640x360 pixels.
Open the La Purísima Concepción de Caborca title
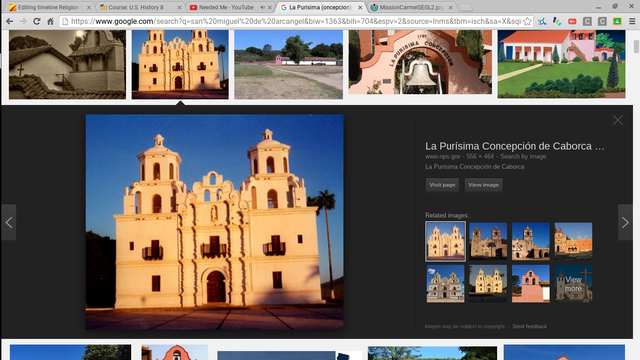[515, 146]
